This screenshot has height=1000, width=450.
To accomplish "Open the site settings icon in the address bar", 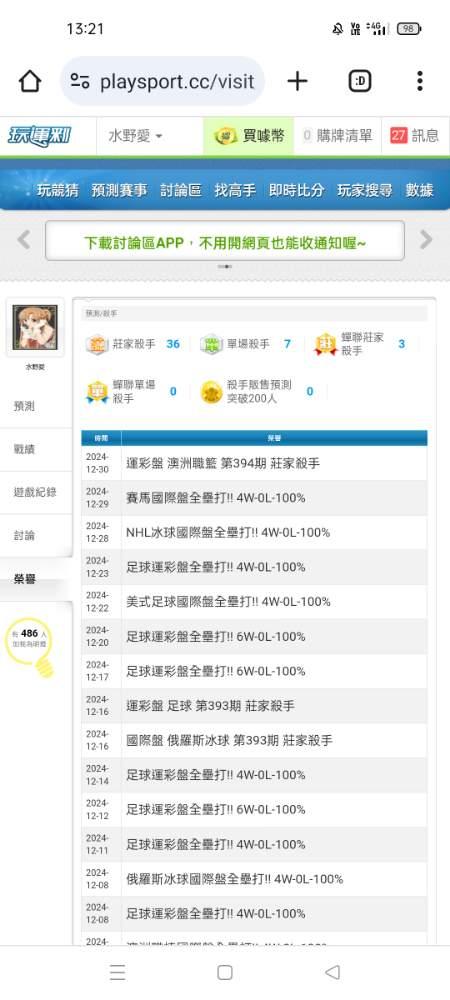I will 80,81.
